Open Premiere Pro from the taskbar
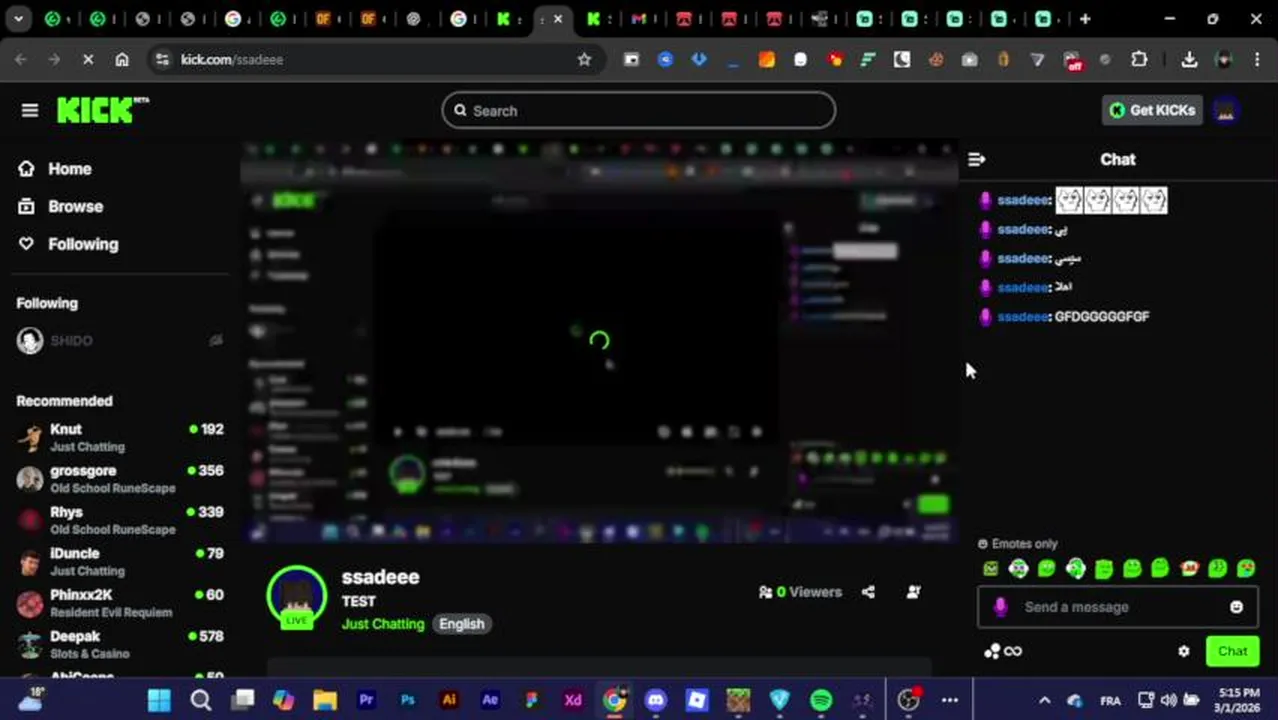 coord(366,700)
